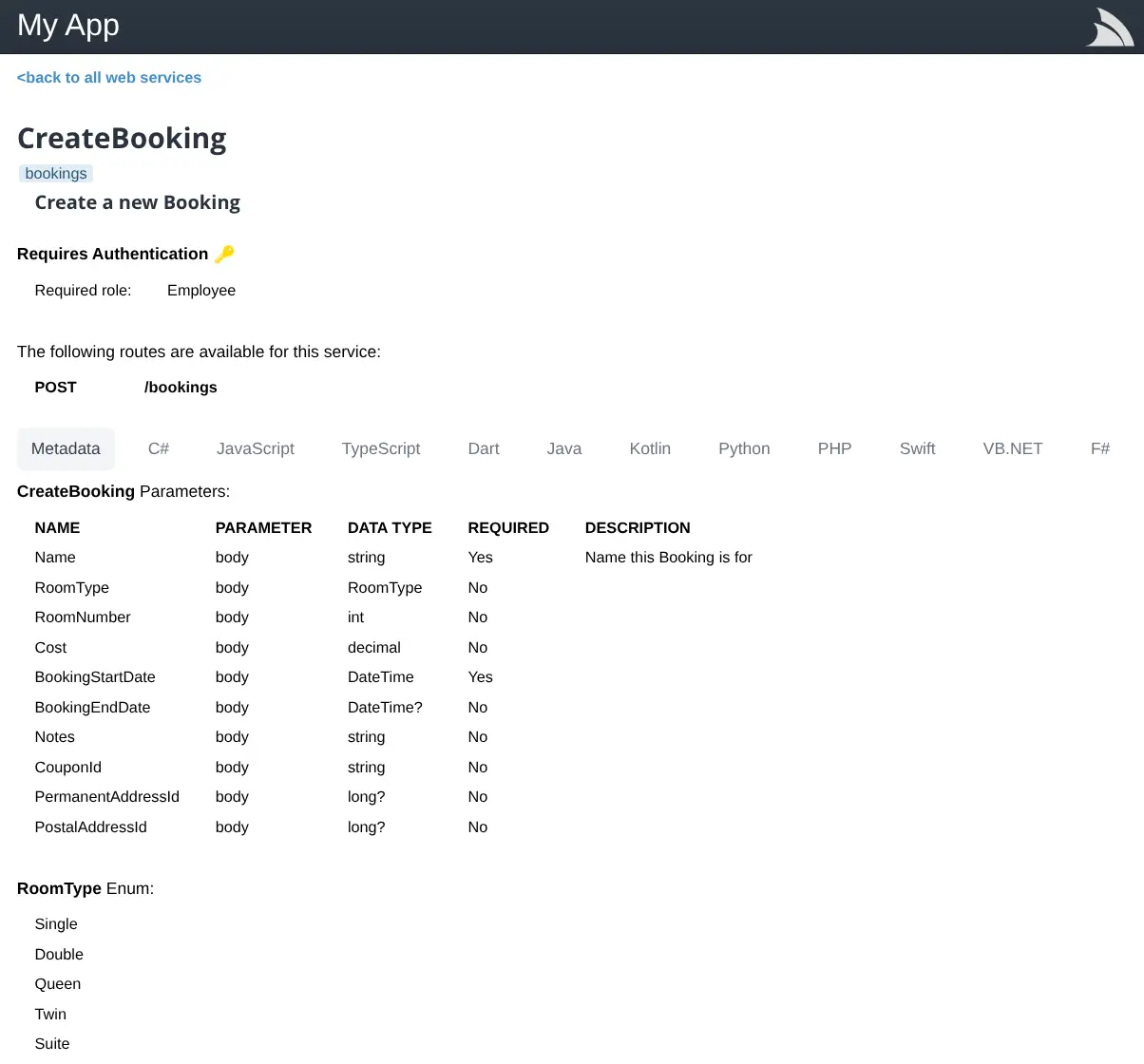Click the authentication key icon
This screenshot has width=1144, height=1064.
tap(224, 254)
